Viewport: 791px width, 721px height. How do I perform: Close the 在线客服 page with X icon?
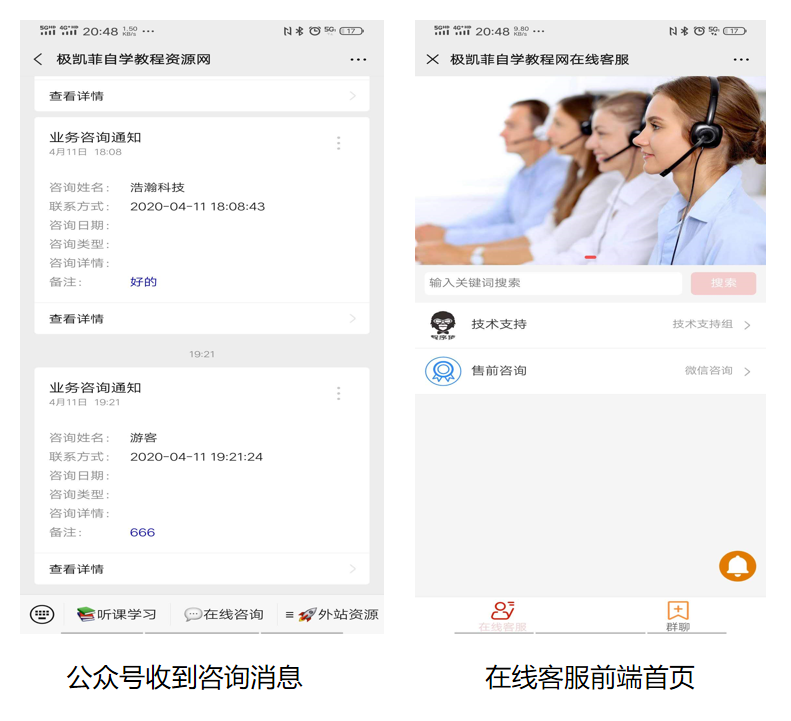pyautogui.click(x=432, y=60)
